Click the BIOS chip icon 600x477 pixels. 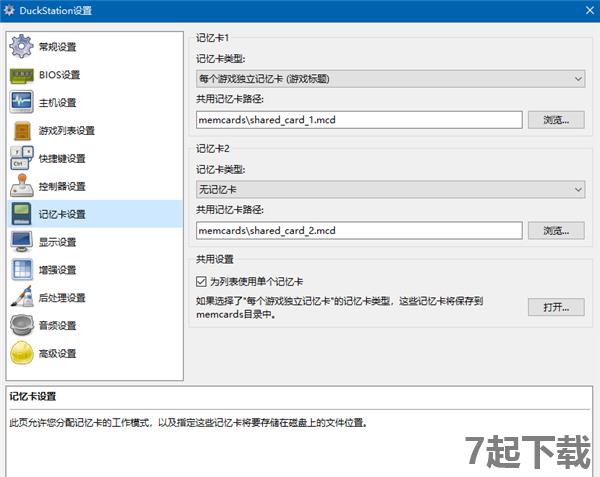(x=21, y=75)
